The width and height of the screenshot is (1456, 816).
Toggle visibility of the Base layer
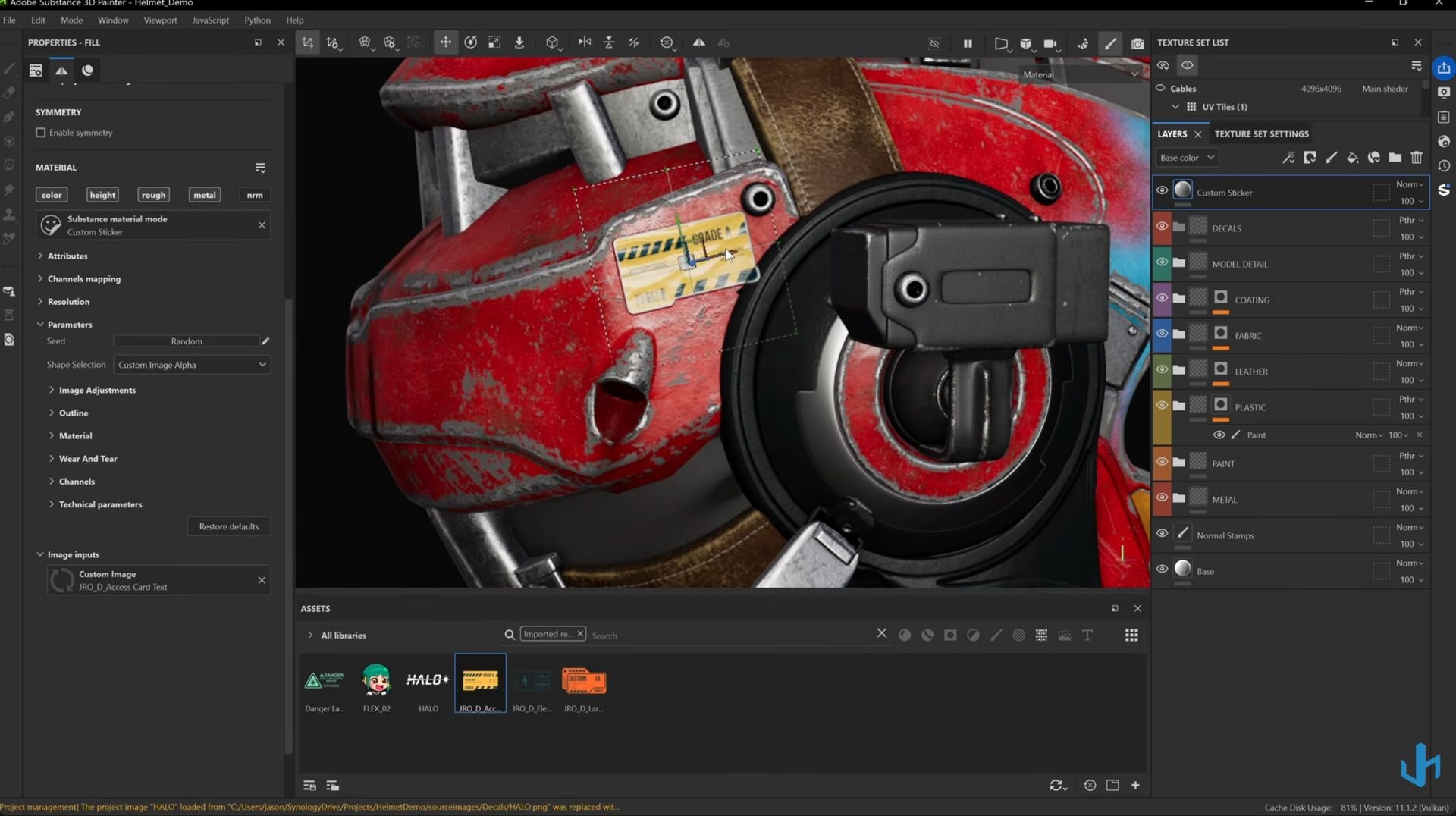tap(1162, 570)
